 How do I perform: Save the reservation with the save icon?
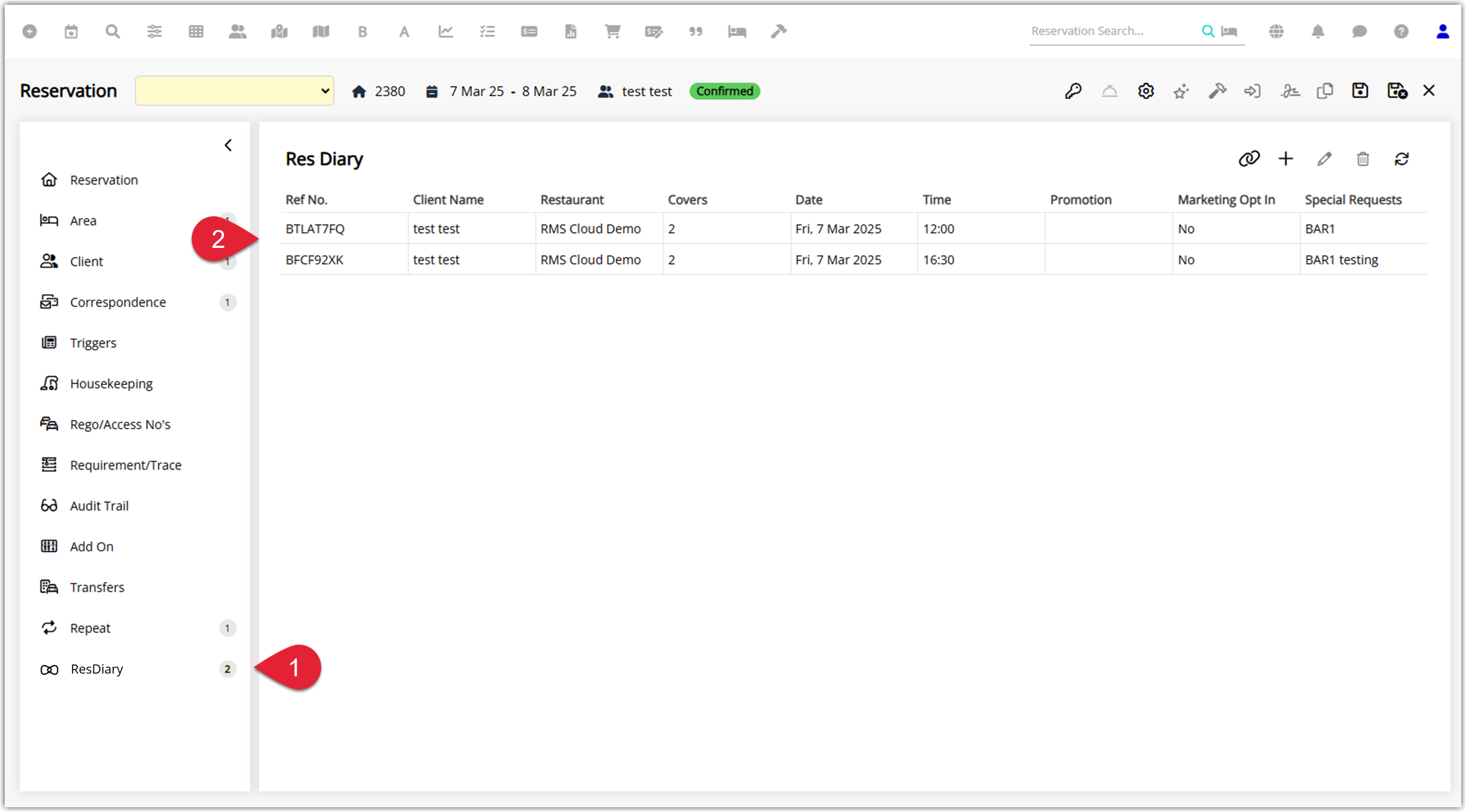(1360, 91)
